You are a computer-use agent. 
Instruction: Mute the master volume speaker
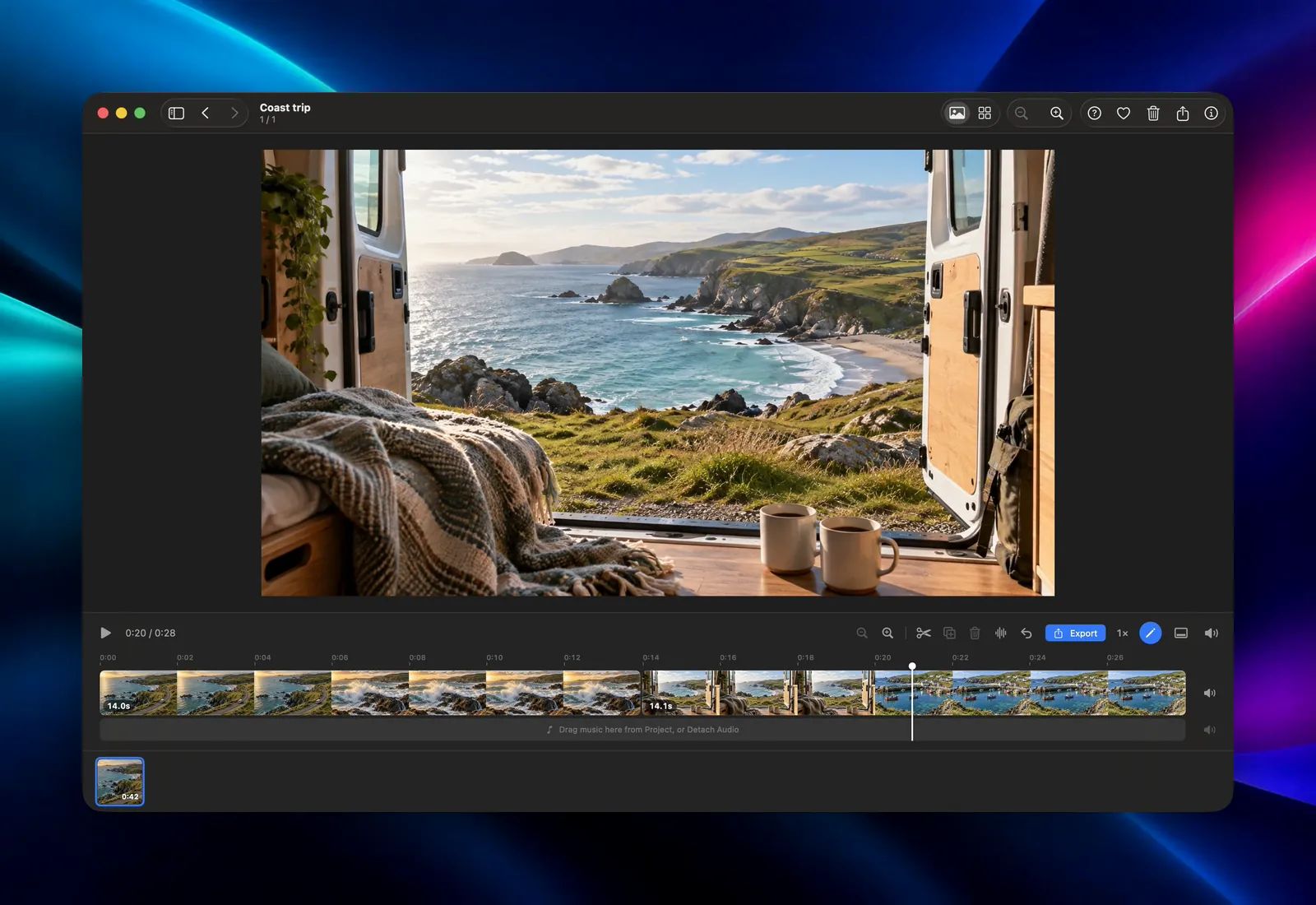[1212, 633]
